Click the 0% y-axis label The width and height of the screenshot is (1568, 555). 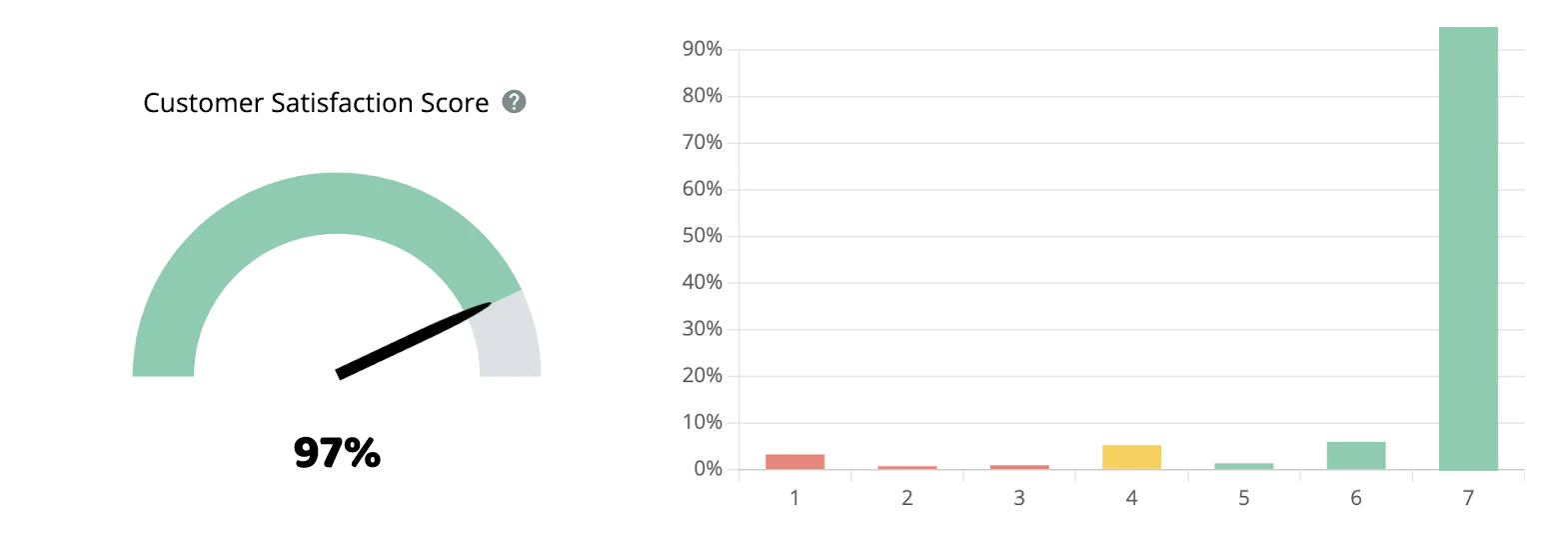click(x=708, y=469)
